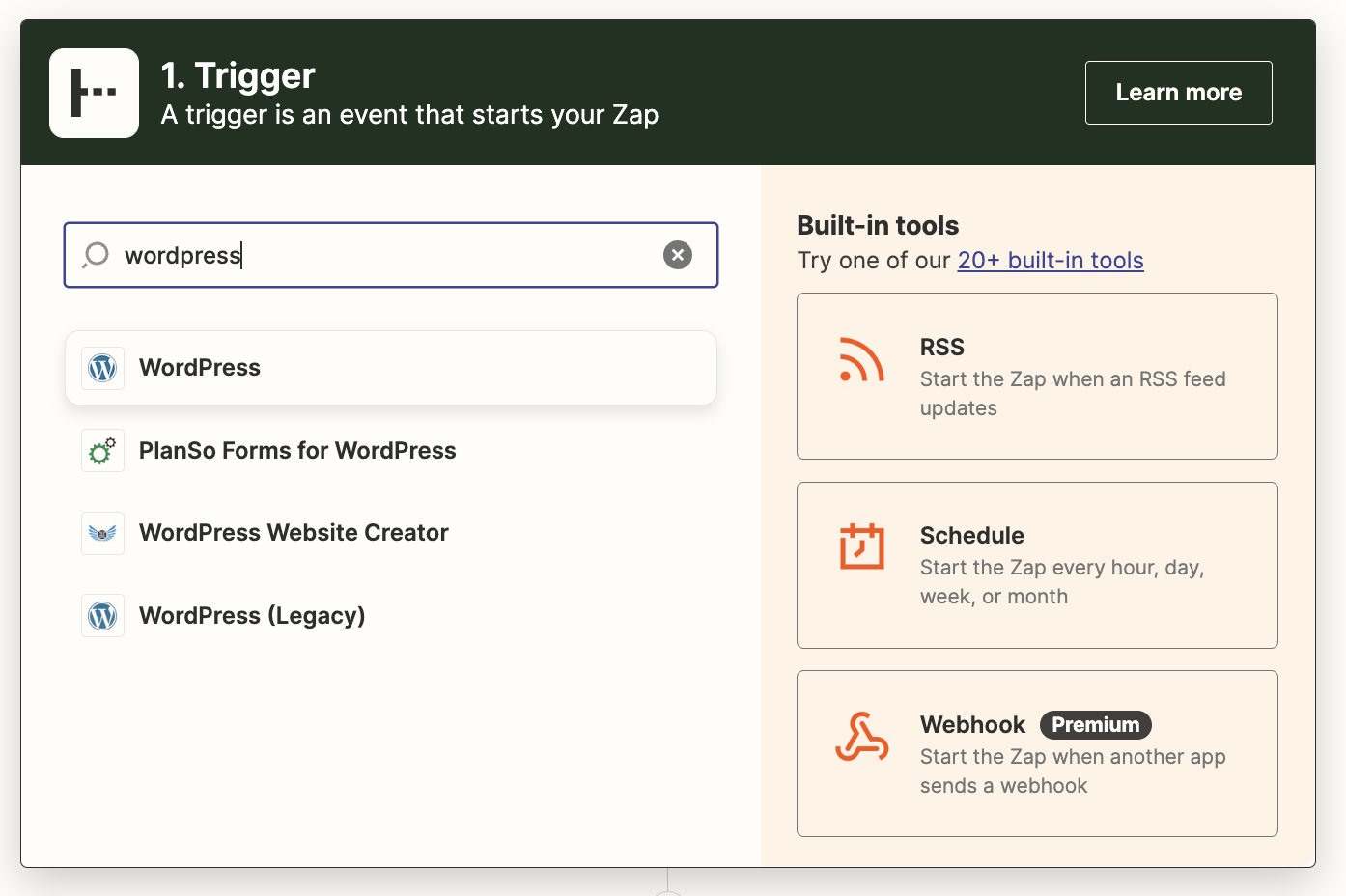Screen dimensions: 1346x896
Task: Click the PlanSo Forms gear icon
Action: (x=102, y=451)
